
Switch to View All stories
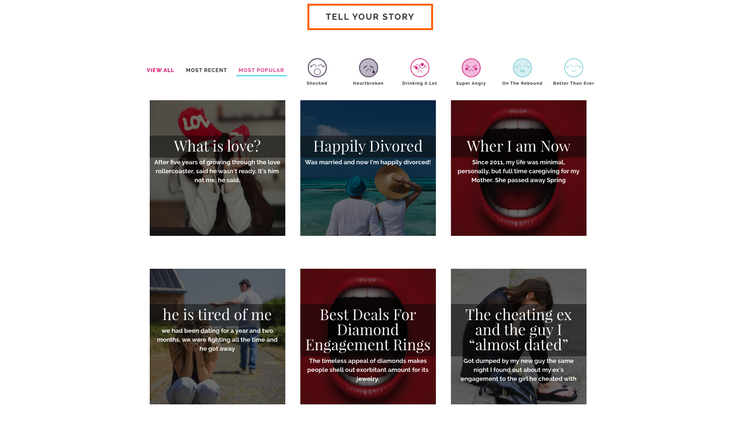(x=160, y=70)
